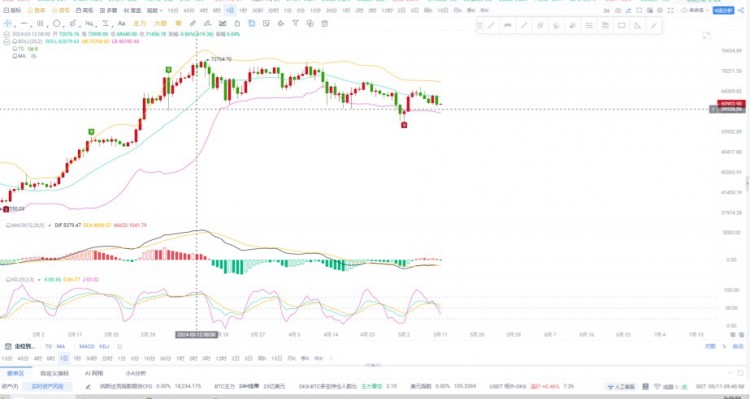This screenshot has width=750, height=399.
Task: Switch to the 小A分析 tab
Action: tap(136, 373)
